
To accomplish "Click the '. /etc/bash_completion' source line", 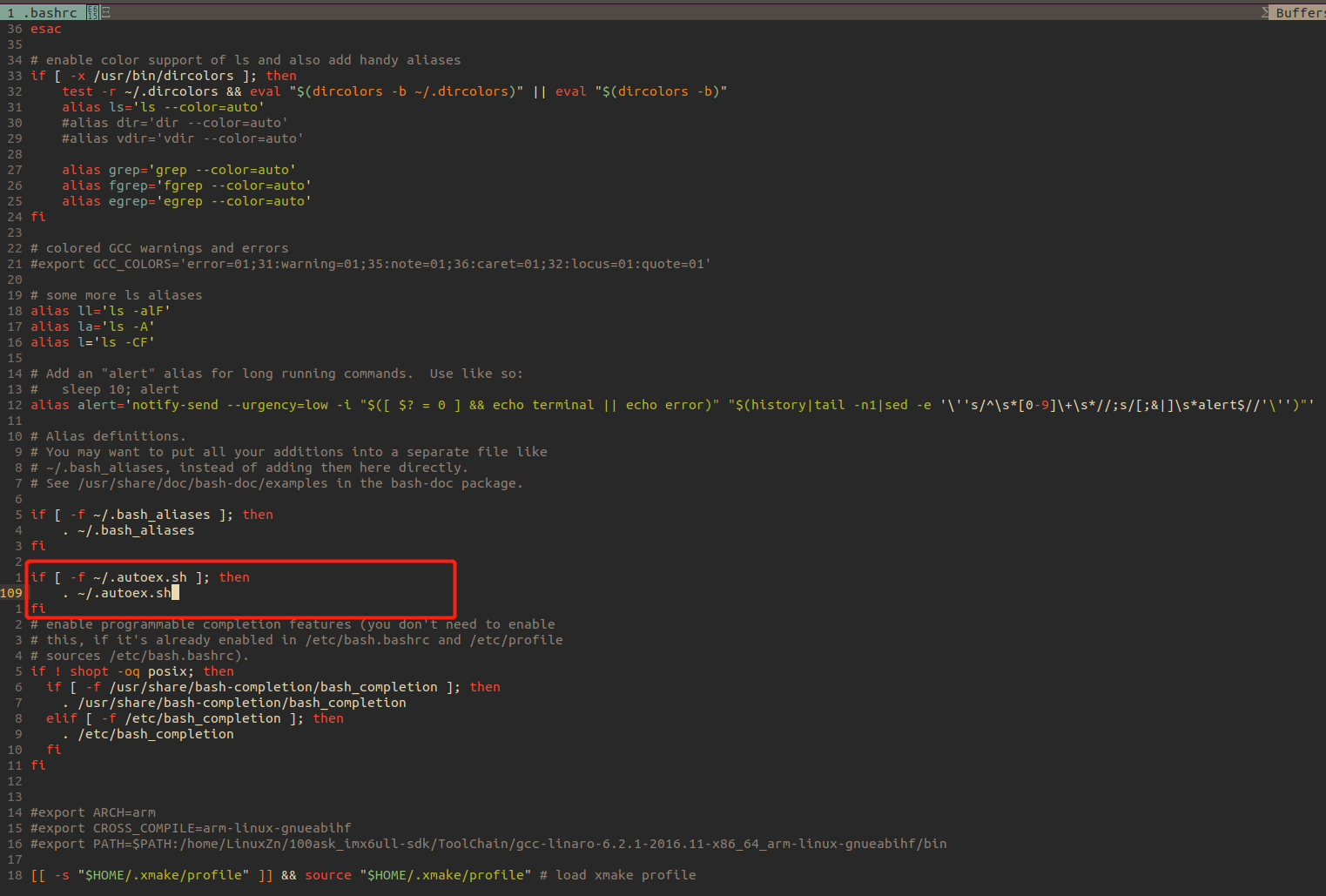I will 148,734.
